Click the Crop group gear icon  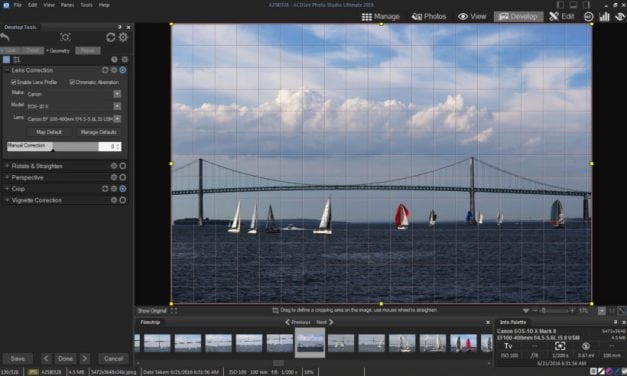click(x=114, y=188)
